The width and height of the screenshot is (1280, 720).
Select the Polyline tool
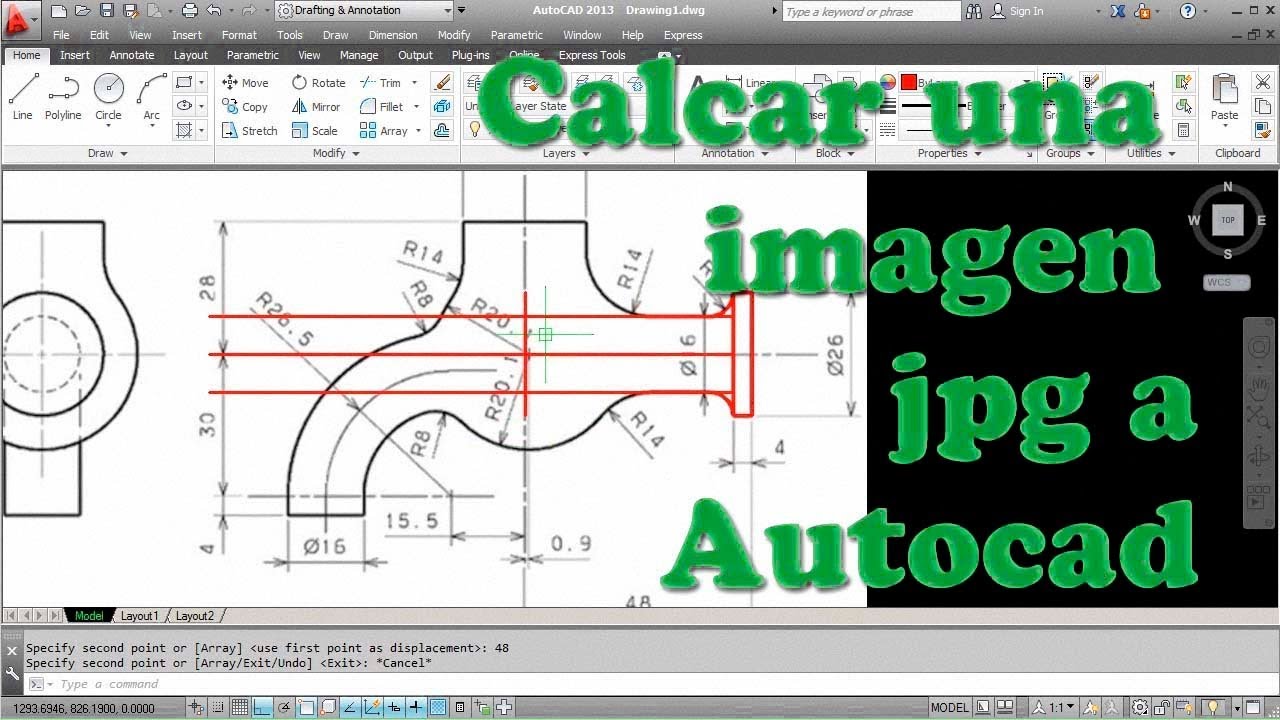point(63,98)
